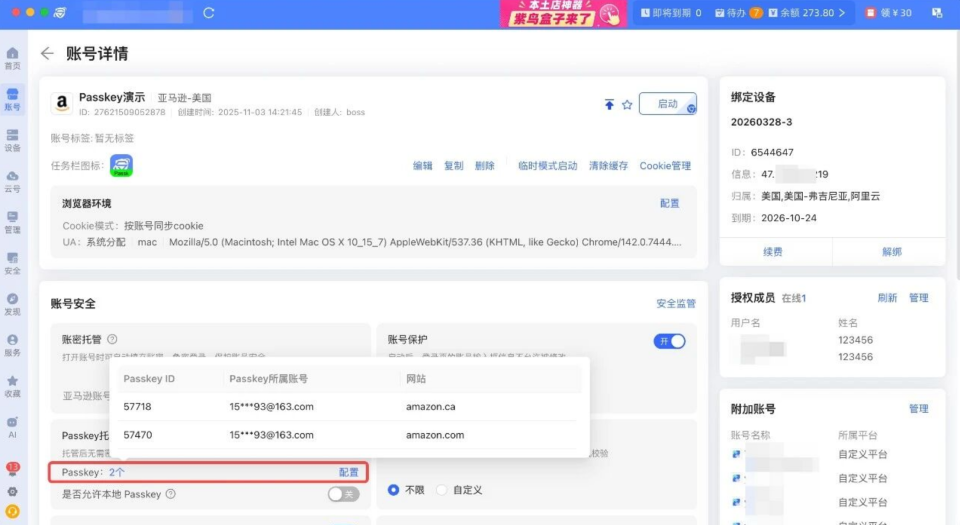Click the Passkey 2个 count
The width and height of the screenshot is (960, 525).
116,472
